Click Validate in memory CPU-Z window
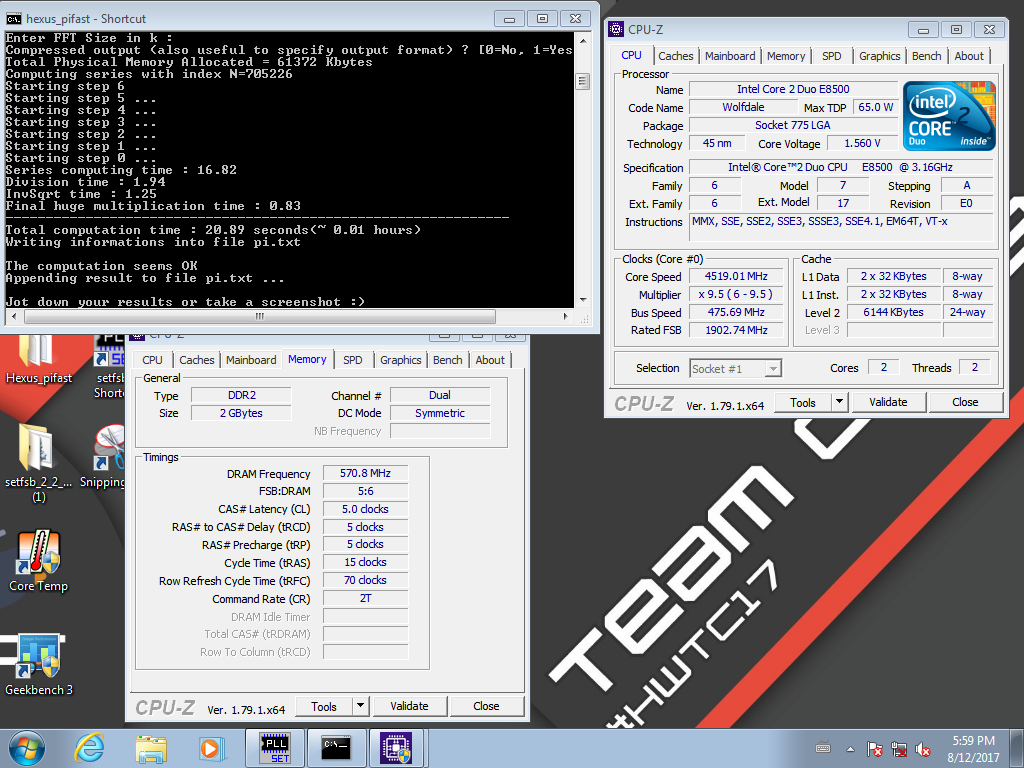 (x=409, y=706)
